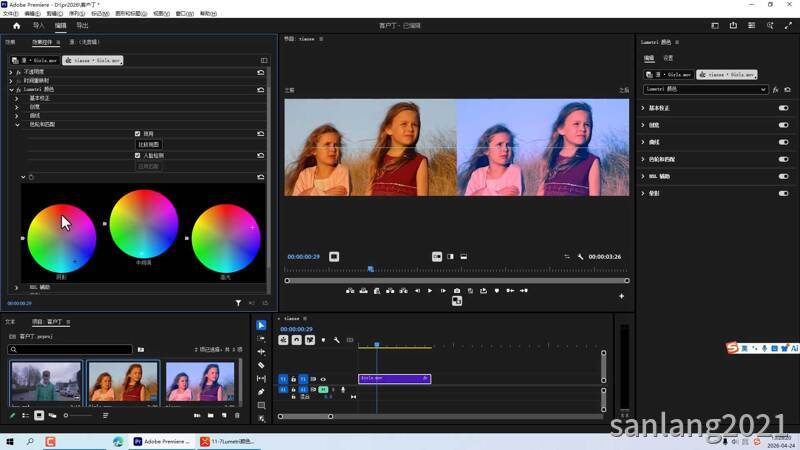The height and width of the screenshot is (450, 800).
Task: Open timeline display settings wrench
Action: click(337, 340)
